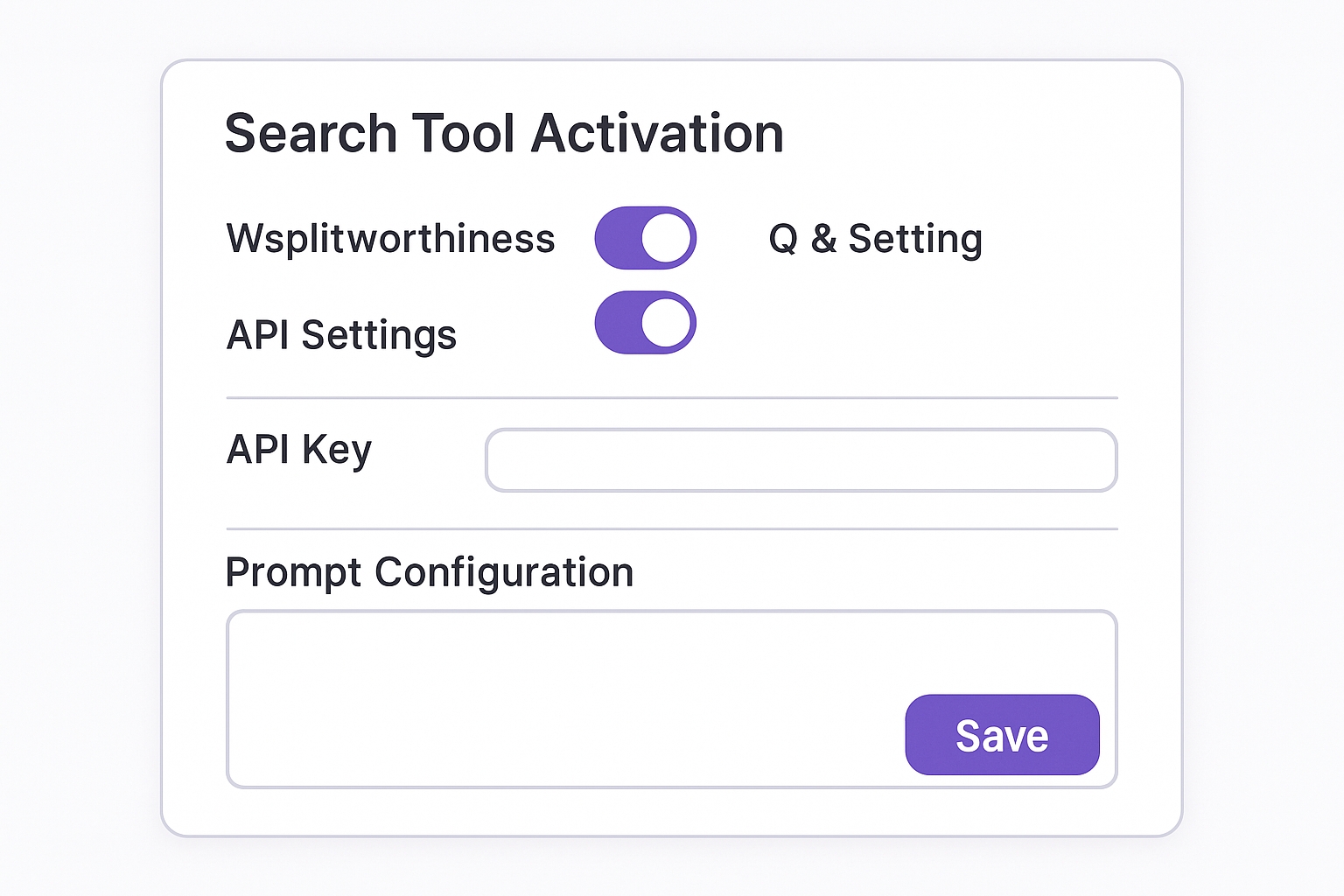
Task: Click the Search Tool Activation title
Action: click(504, 134)
